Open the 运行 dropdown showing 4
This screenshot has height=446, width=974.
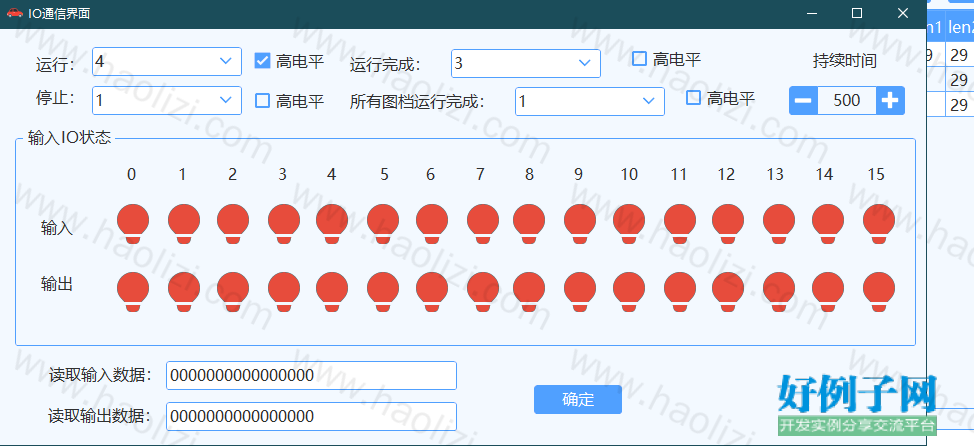[x=166, y=61]
